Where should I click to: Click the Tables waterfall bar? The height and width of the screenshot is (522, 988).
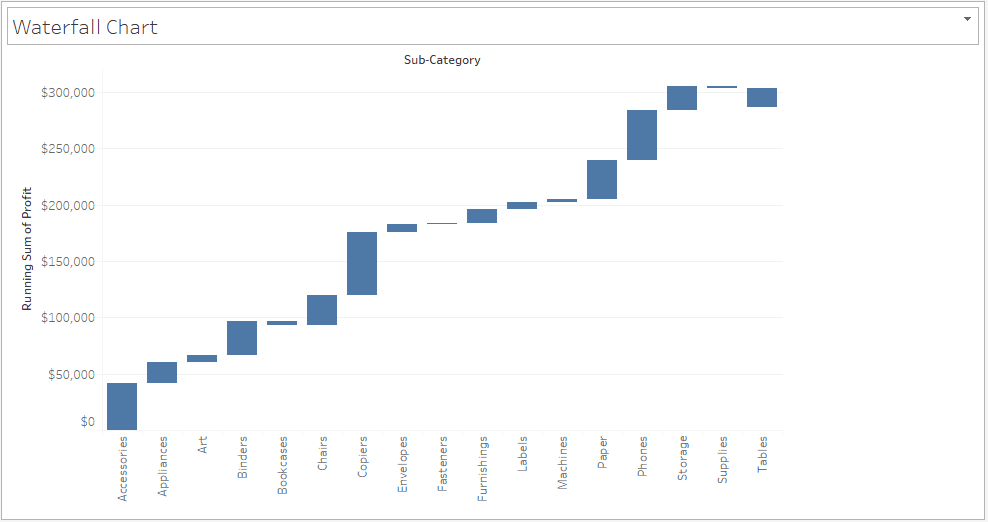762,97
